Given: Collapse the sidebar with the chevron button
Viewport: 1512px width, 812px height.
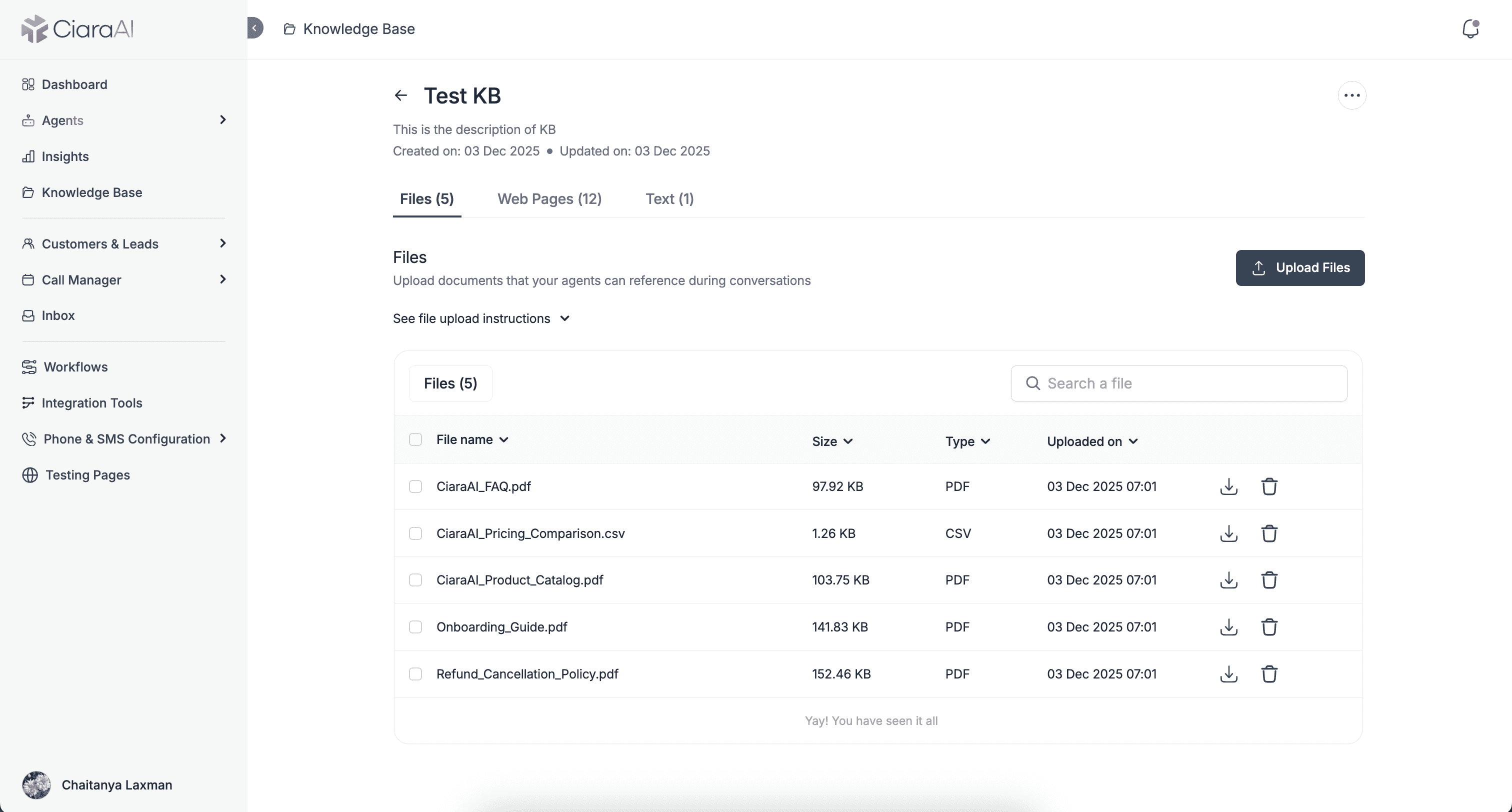Looking at the screenshot, I should (254, 28).
